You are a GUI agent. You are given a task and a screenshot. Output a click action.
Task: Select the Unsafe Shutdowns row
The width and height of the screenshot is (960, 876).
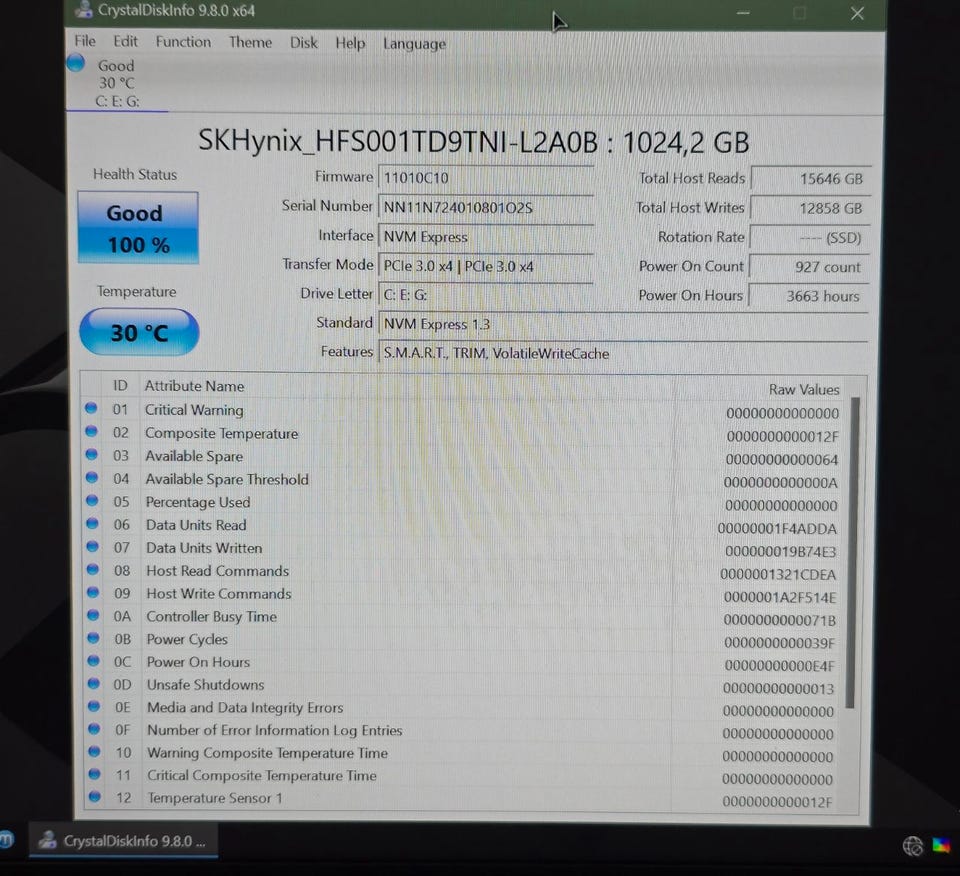point(463,685)
